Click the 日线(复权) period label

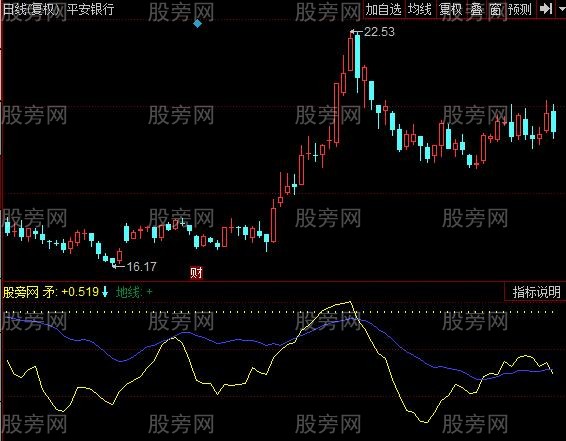[x=31, y=9]
